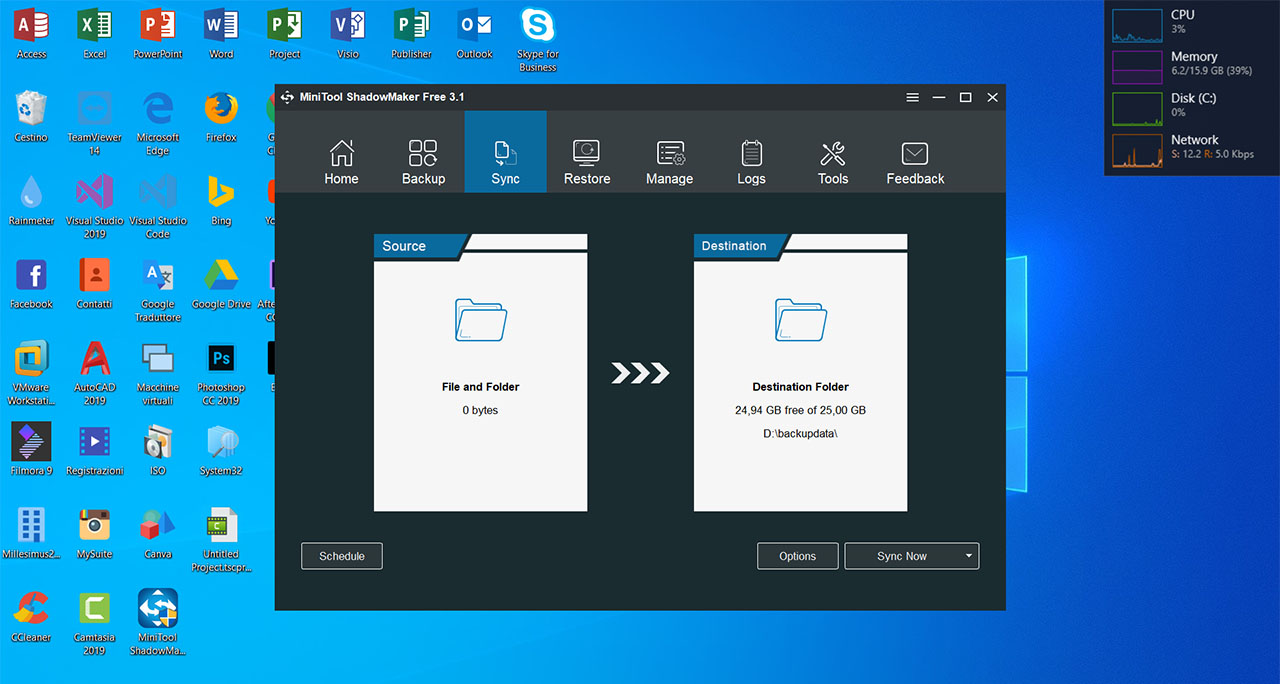This screenshot has width=1280, height=684.
Task: Open System32 folder shortcut
Action: click(x=221, y=449)
